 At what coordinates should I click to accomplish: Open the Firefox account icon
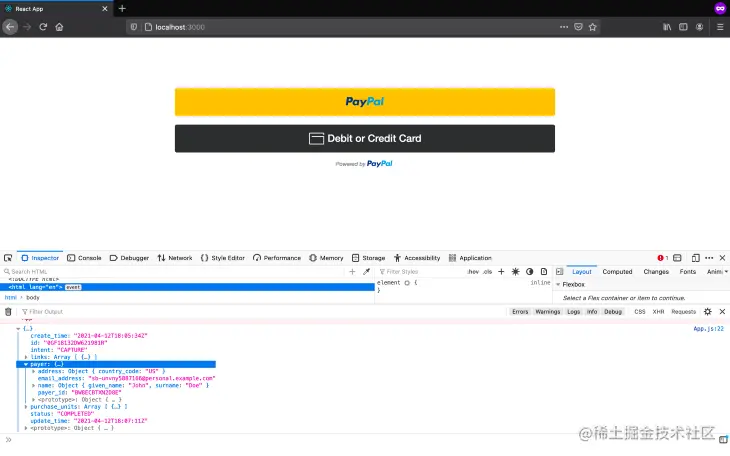coord(699,27)
